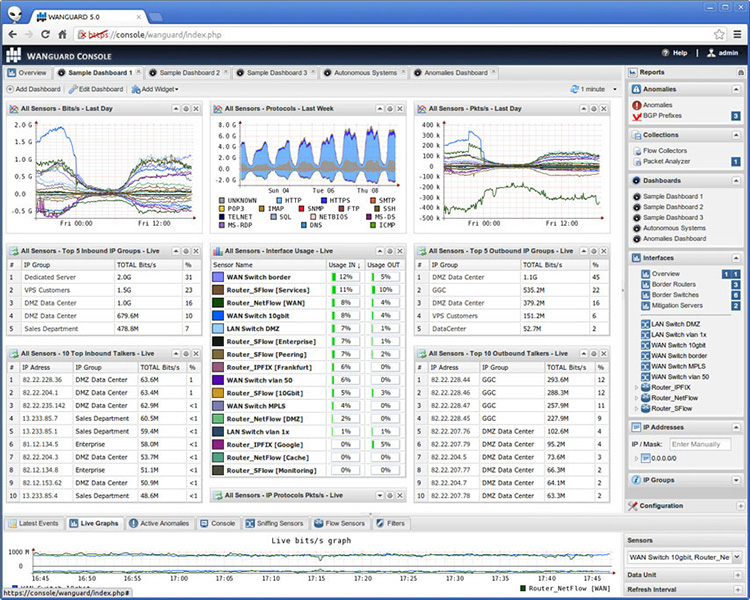This screenshot has height=600, width=750.
Task: Collapse the Dashboards sidebar panel
Action: [x=736, y=181]
